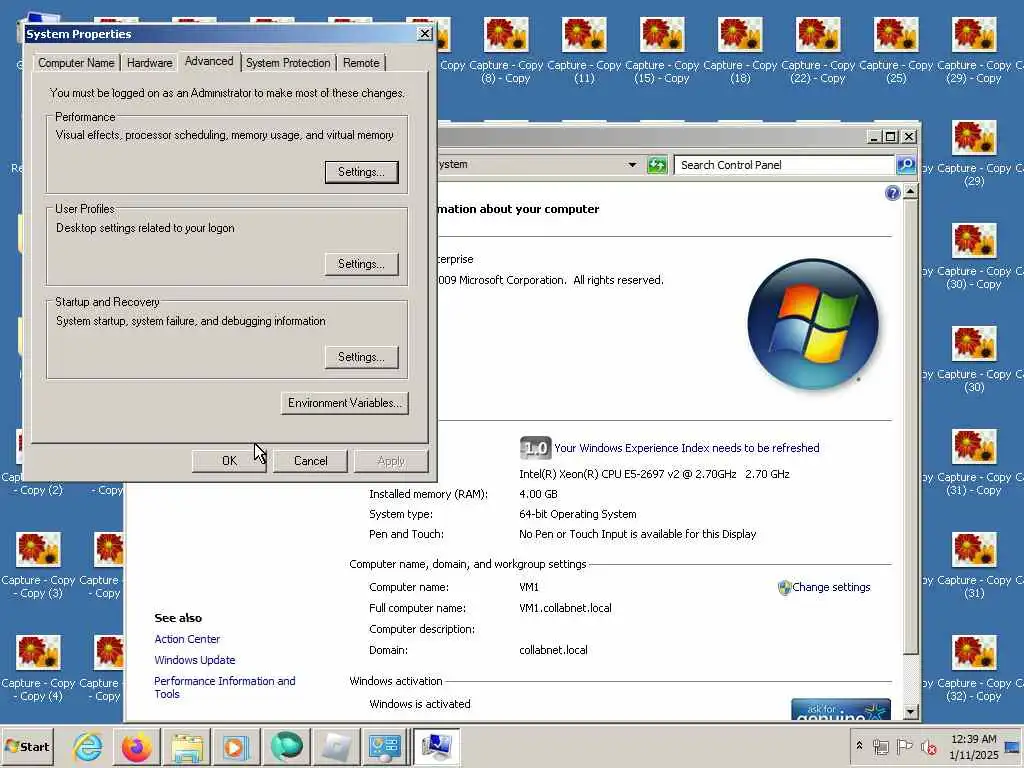Switch to the Computer Name tab
Viewport: 1024px width, 768px height.
[76, 63]
